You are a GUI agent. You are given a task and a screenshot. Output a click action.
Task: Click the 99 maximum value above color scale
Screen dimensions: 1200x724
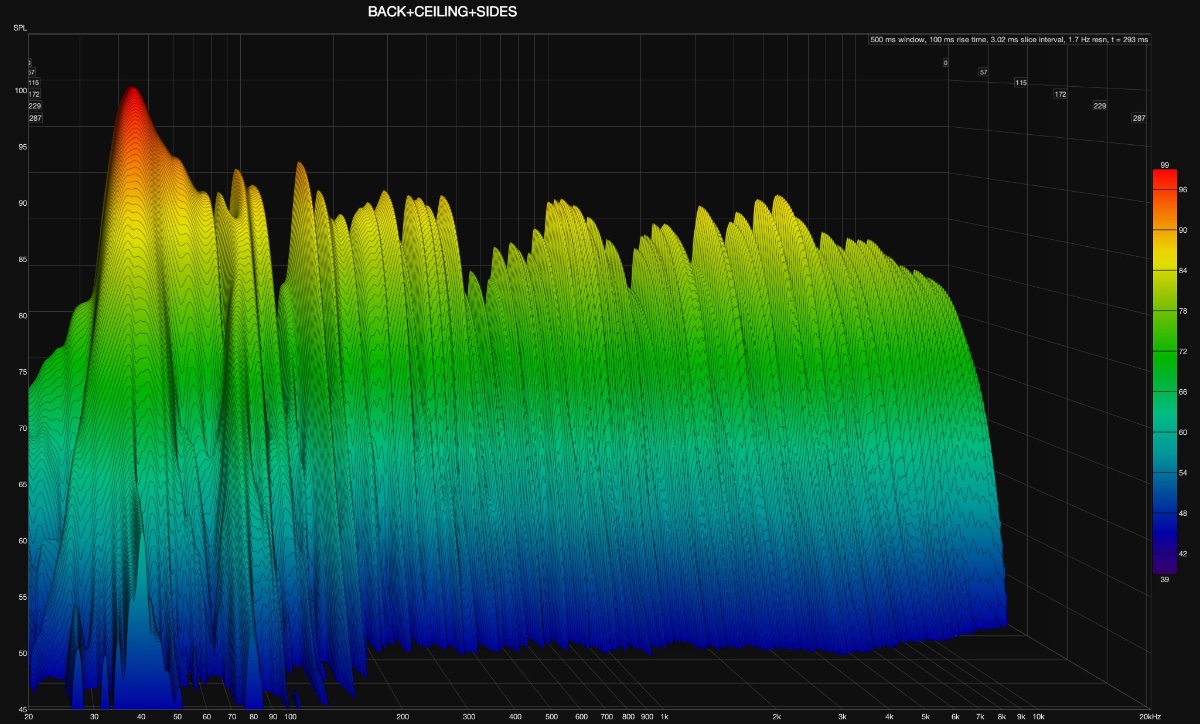pos(1165,164)
